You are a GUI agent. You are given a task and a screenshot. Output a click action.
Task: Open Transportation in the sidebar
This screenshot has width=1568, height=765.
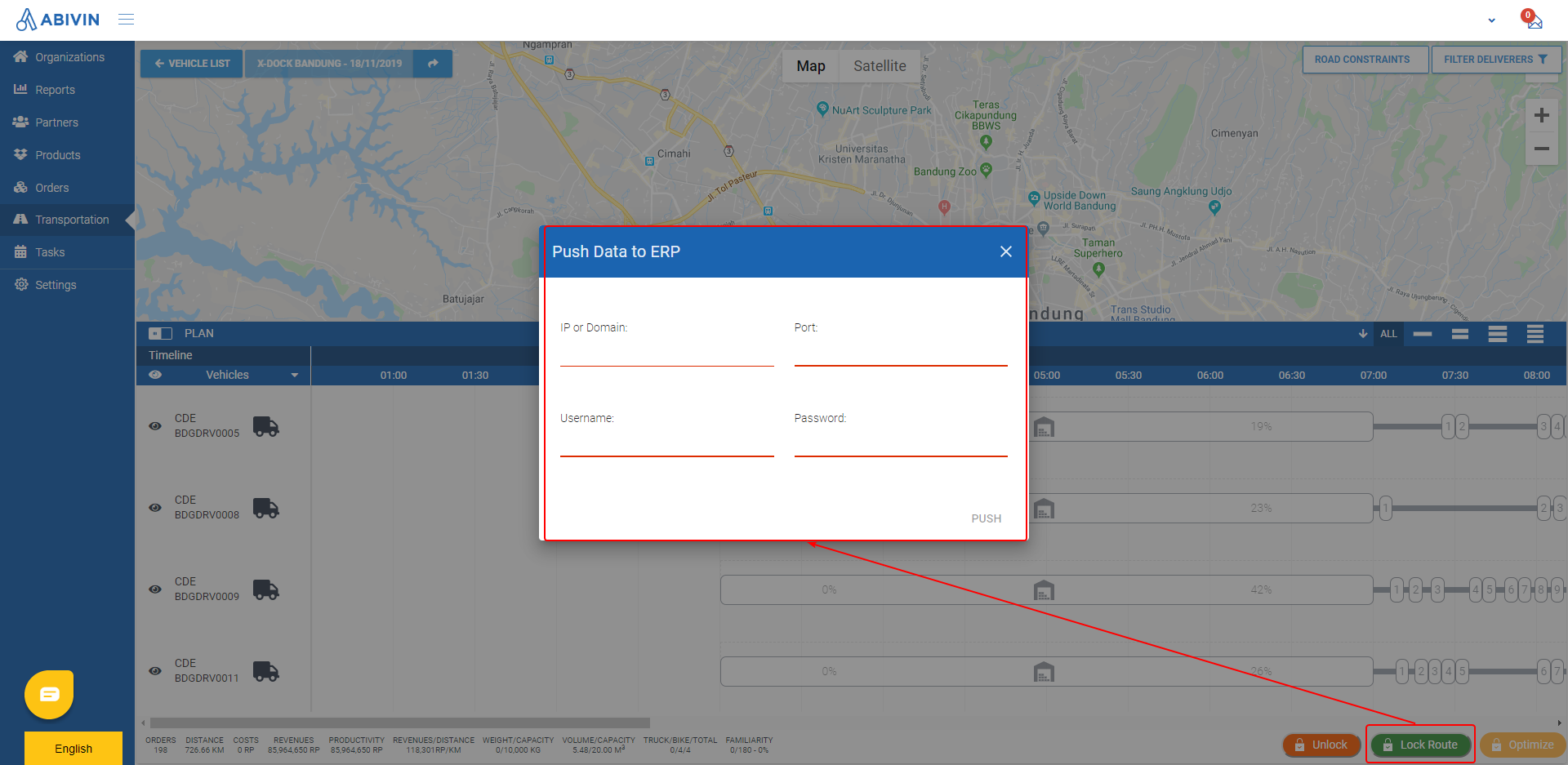pyautogui.click(x=67, y=220)
